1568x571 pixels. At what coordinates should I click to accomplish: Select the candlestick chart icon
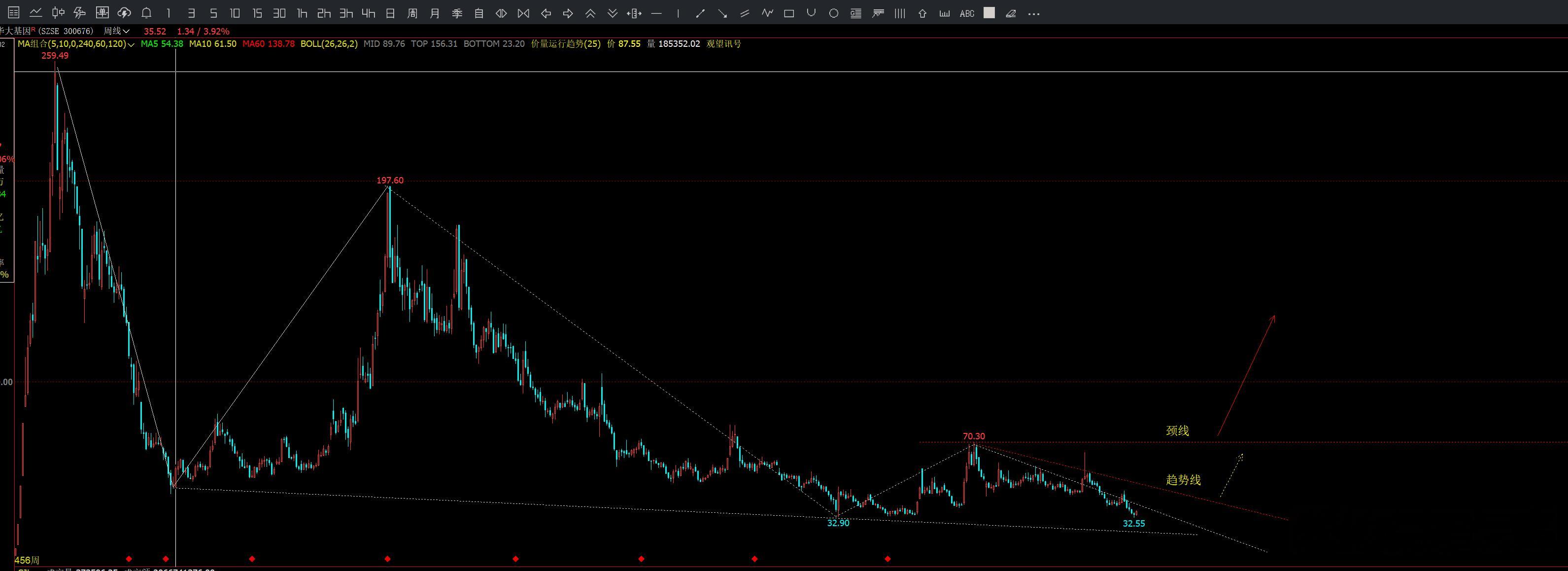[58, 13]
